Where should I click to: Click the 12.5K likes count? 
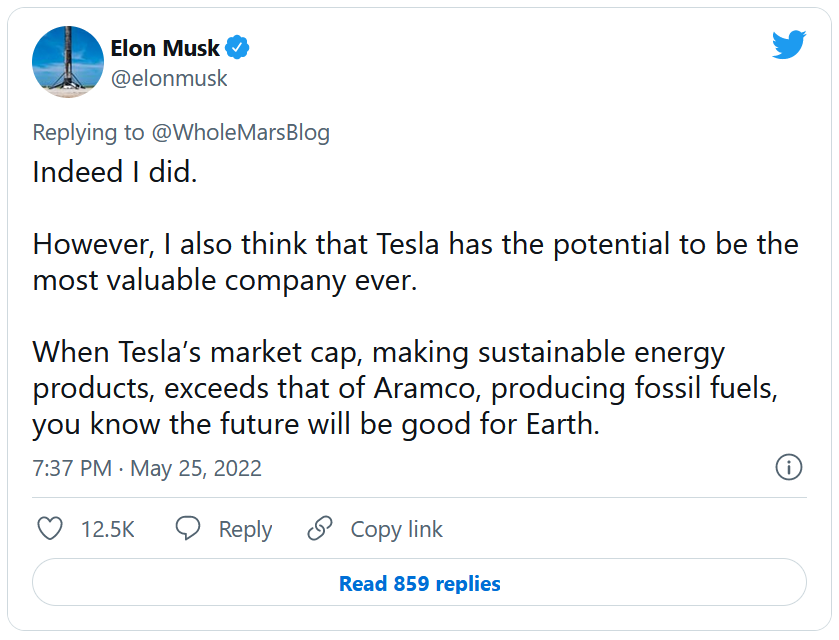[108, 529]
